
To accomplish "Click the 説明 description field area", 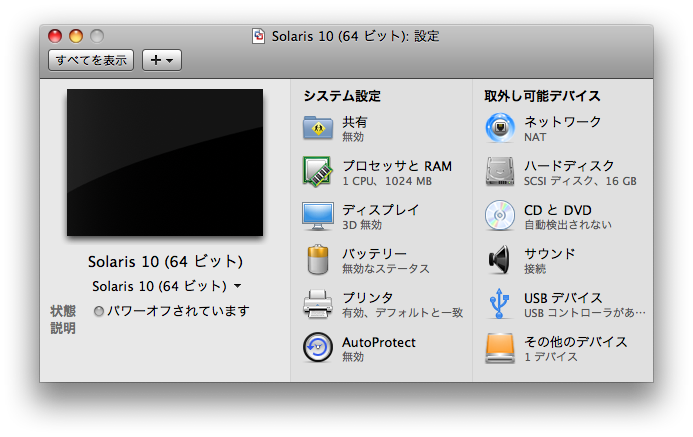I will (x=170, y=328).
